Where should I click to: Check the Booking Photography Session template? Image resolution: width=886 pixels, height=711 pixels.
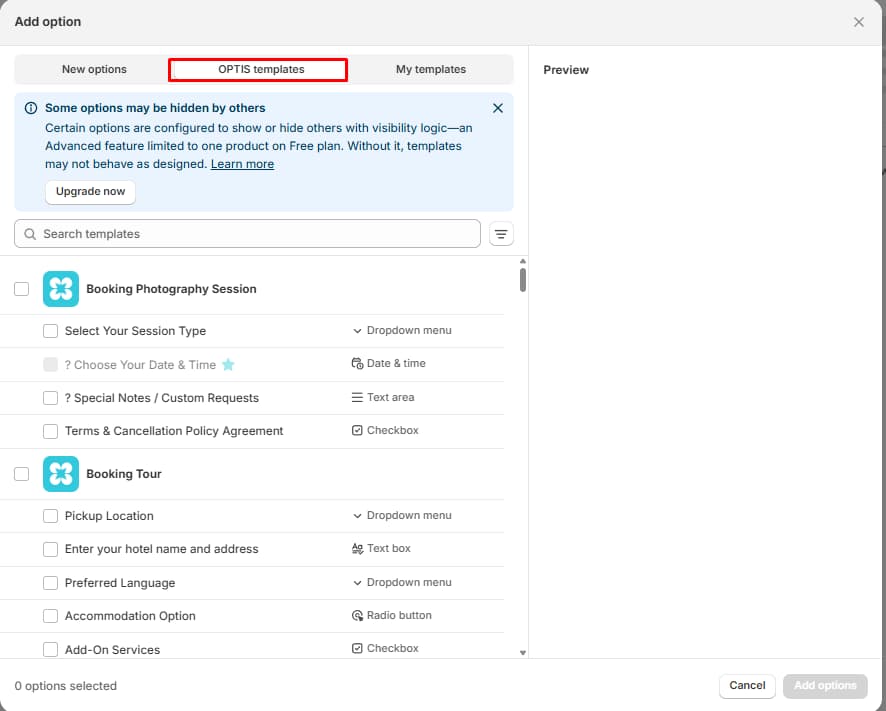coord(21,289)
